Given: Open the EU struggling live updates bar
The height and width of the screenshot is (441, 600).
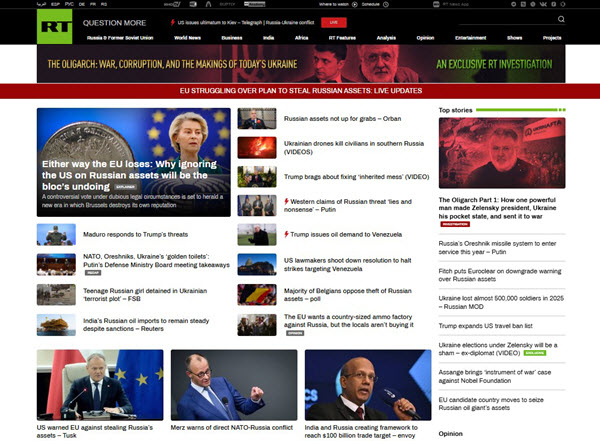Looking at the screenshot, I should pos(300,91).
